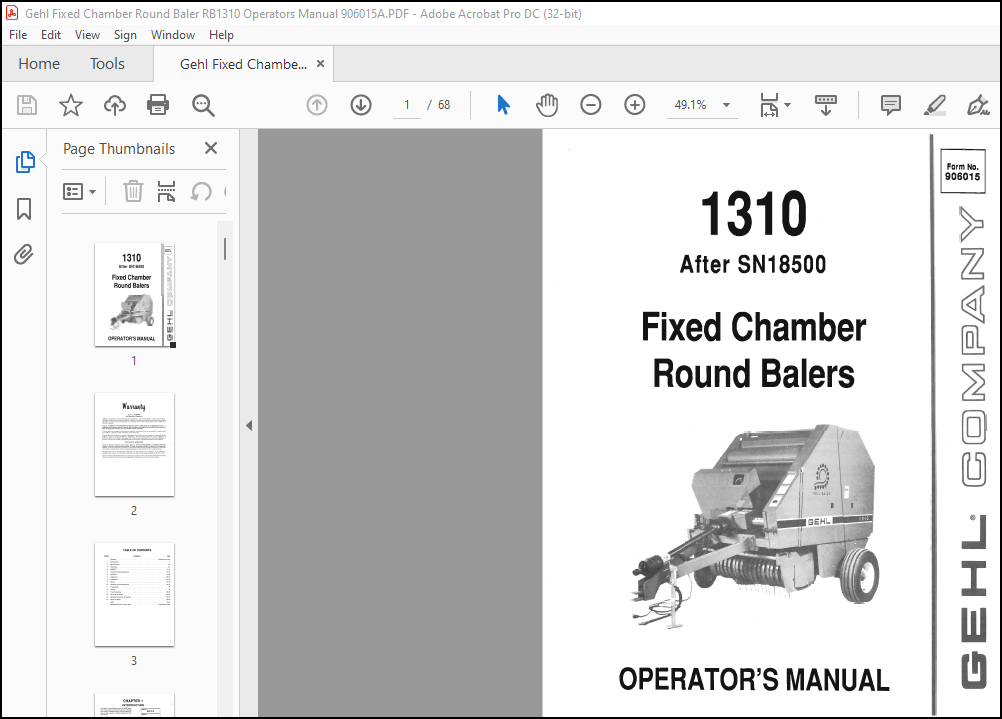Image resolution: width=1002 pixels, height=719 pixels.
Task: Open the thumbnails options dropdown
Action: click(x=79, y=191)
